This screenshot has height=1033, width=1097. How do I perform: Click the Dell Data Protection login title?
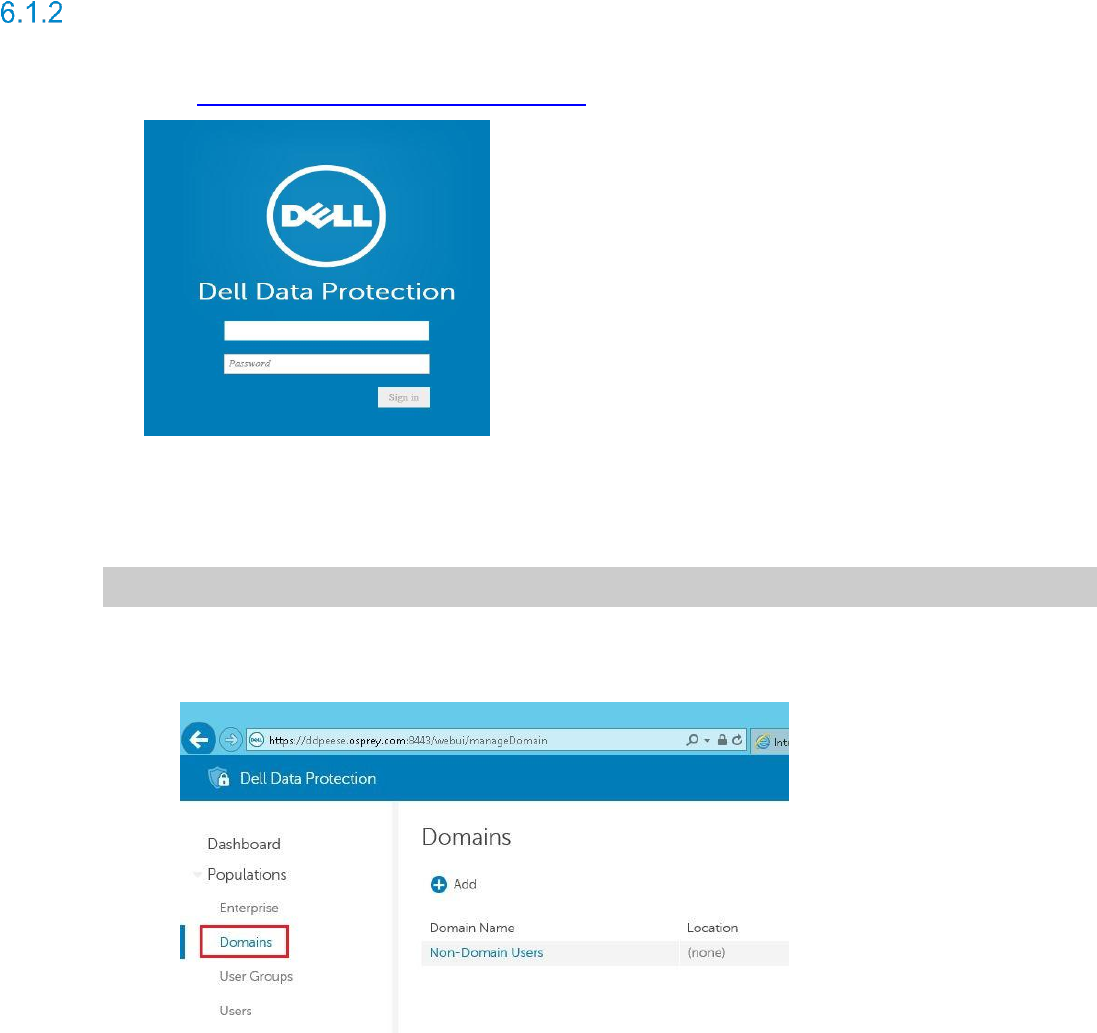point(327,292)
